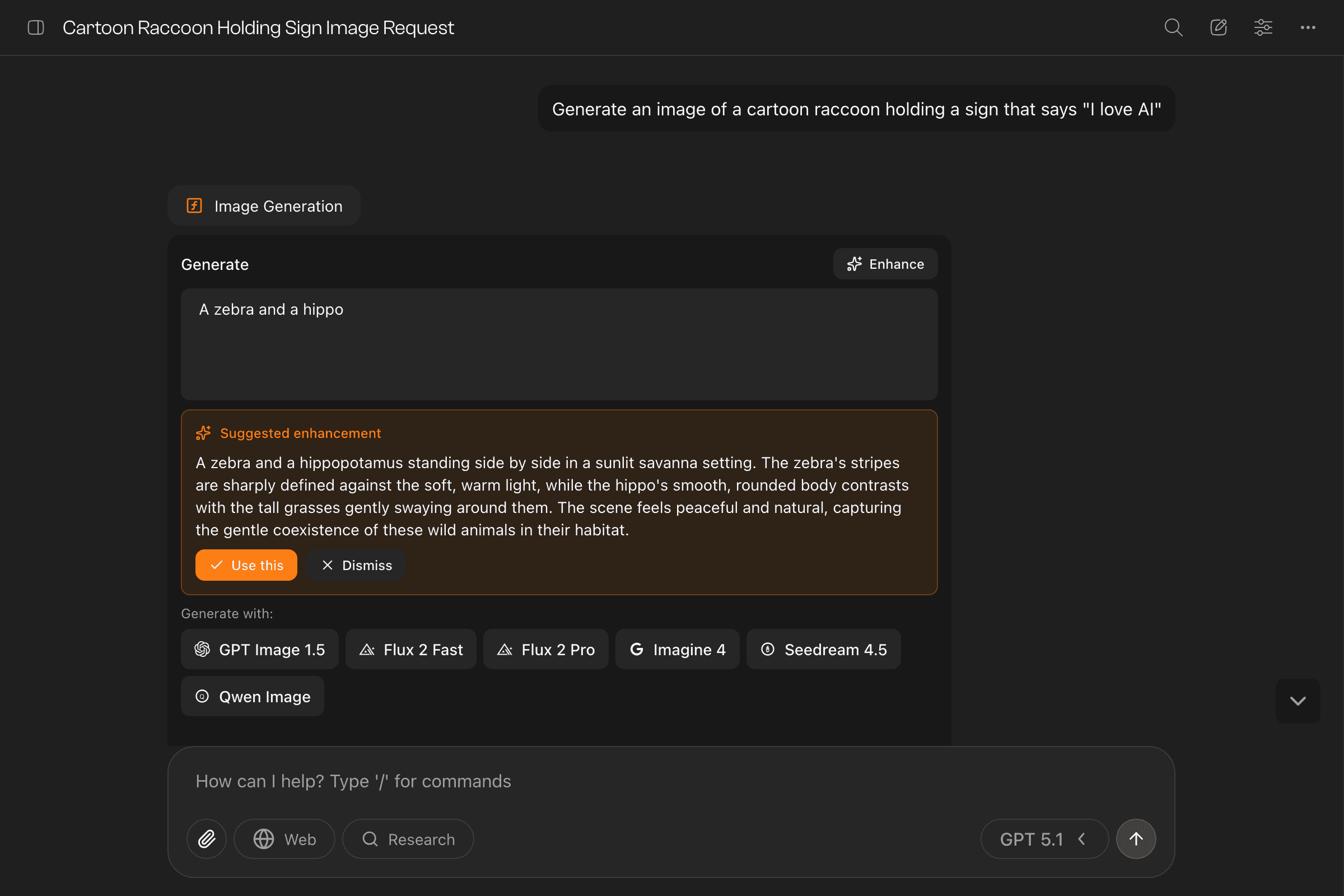Click the scroll-down chevron button

point(1298,701)
